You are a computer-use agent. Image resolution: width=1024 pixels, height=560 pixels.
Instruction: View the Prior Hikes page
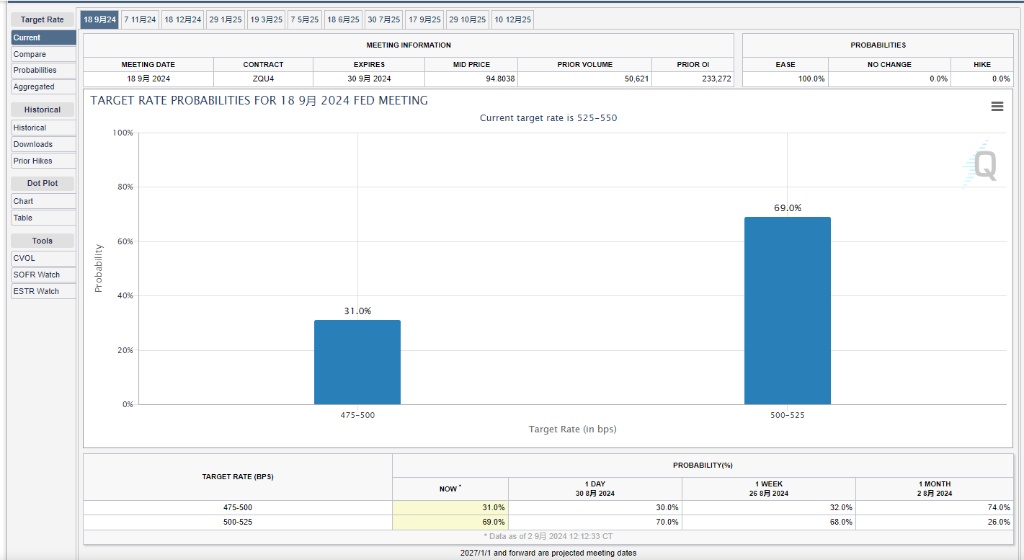[x=43, y=161]
